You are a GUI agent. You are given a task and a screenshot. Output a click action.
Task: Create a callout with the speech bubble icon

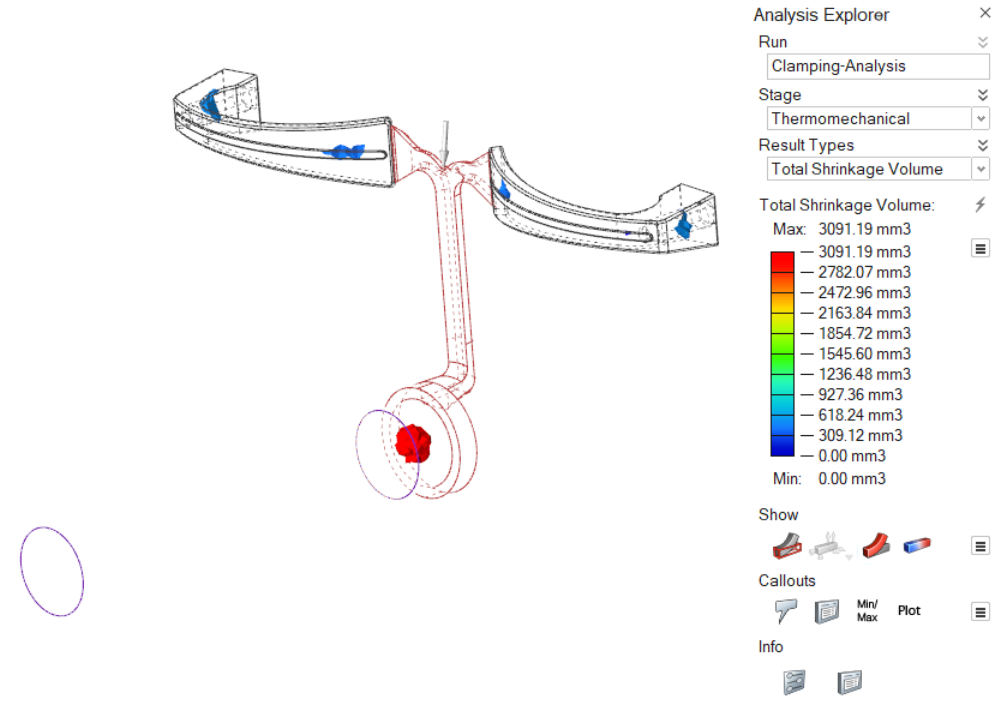784,611
